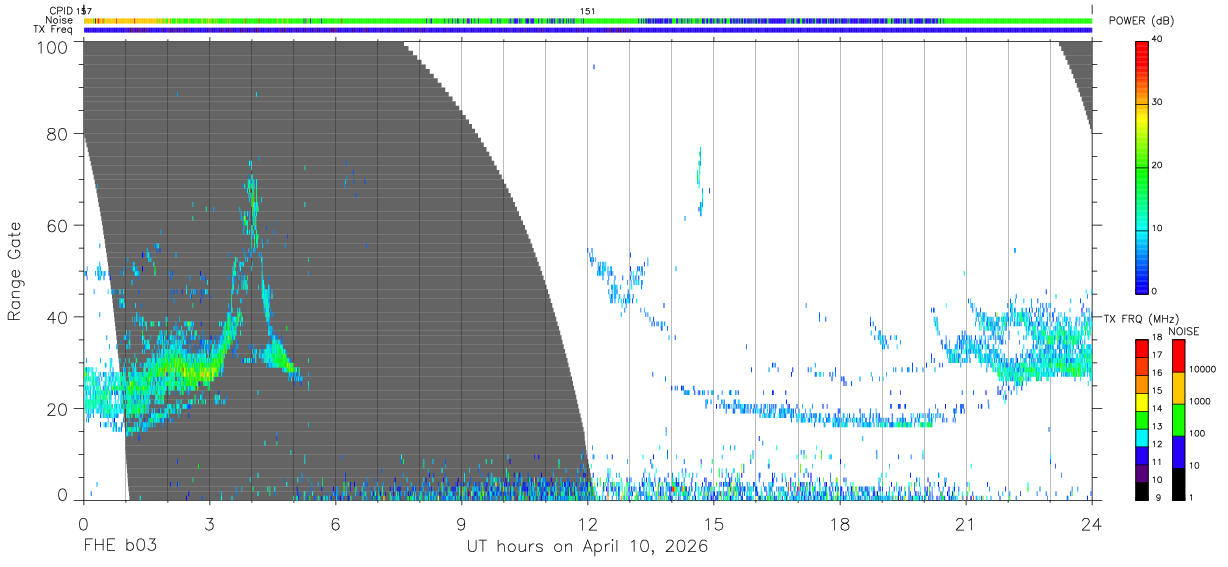This screenshot has width=1228, height=567.
Task: Click the '3' tick on UT hours axis
Action: [x=209, y=523]
